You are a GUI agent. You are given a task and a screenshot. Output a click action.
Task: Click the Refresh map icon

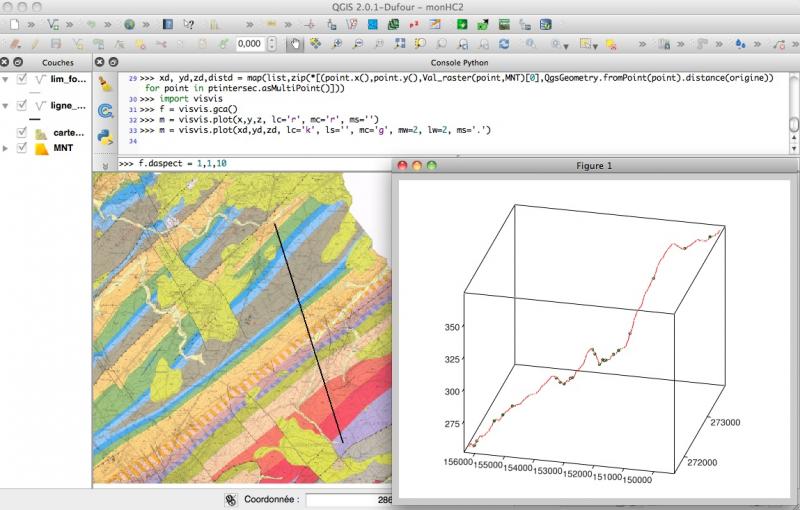pos(504,44)
